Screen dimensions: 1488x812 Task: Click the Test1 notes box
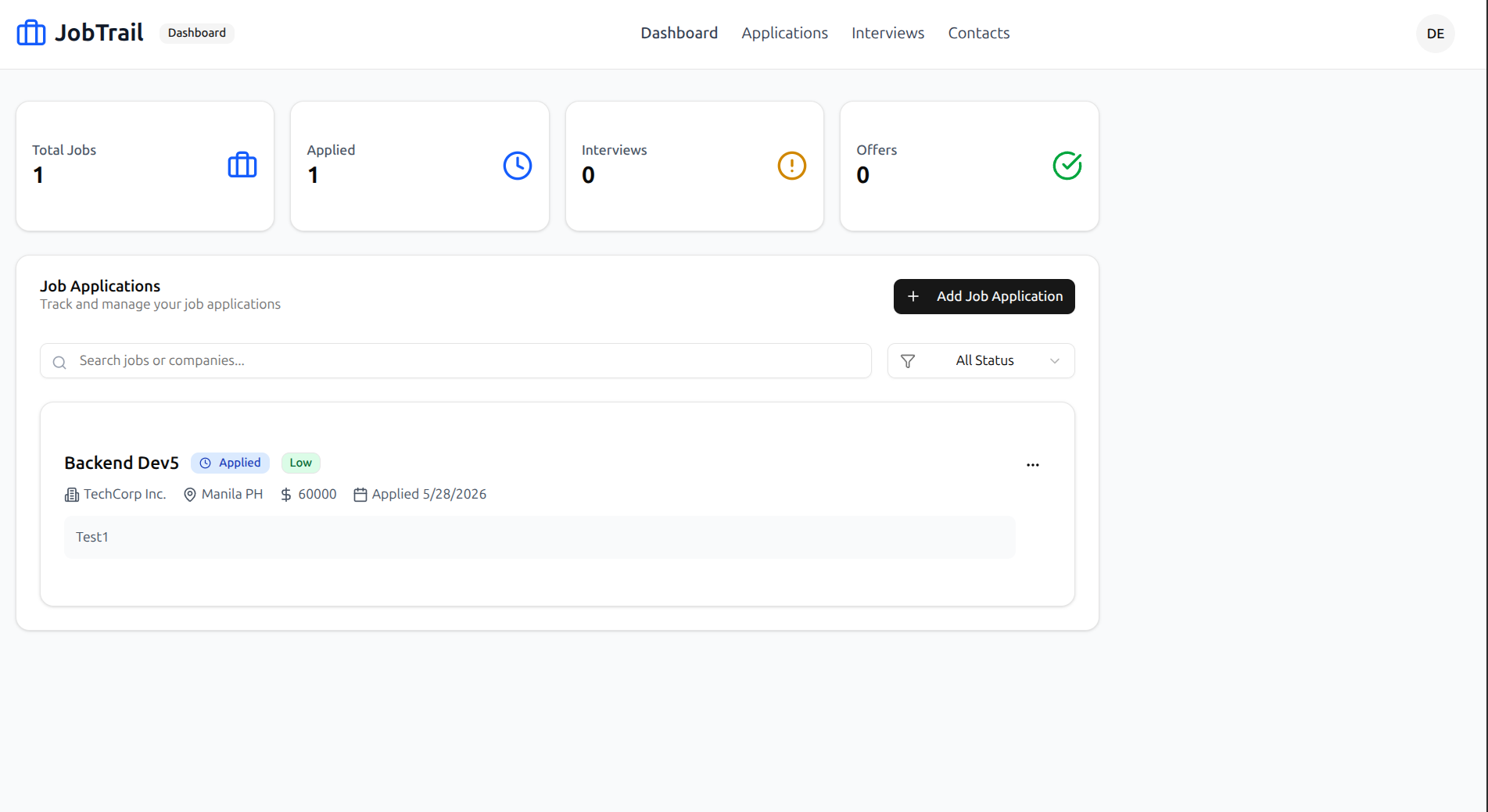540,537
